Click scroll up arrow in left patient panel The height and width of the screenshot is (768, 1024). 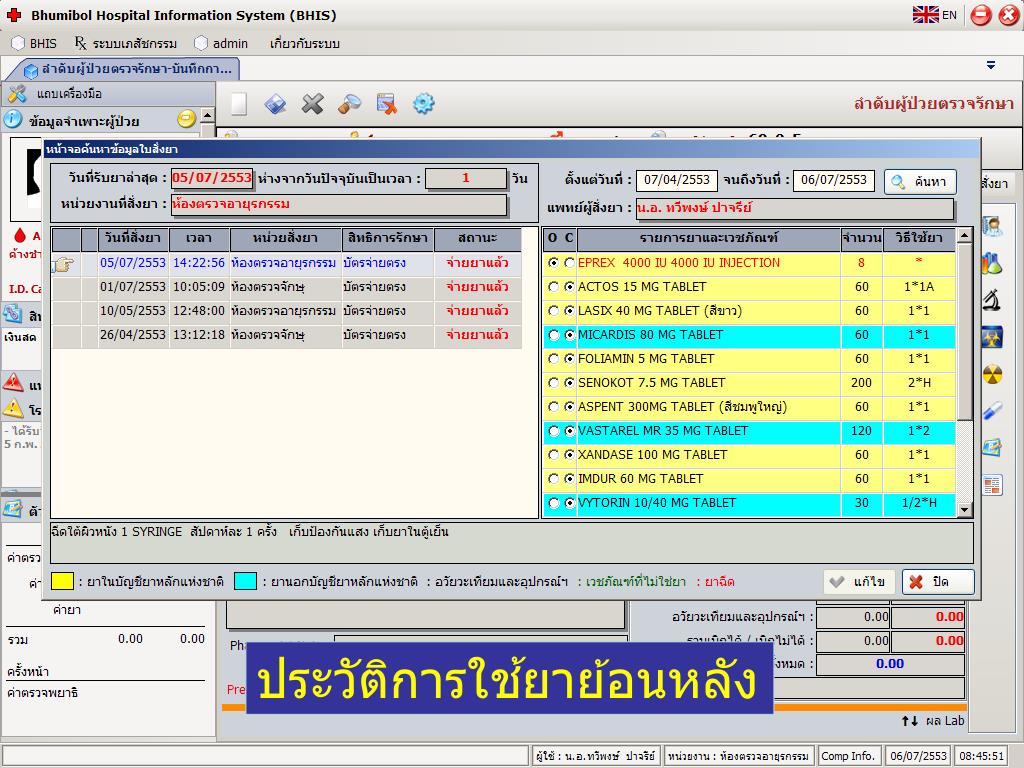click(207, 116)
